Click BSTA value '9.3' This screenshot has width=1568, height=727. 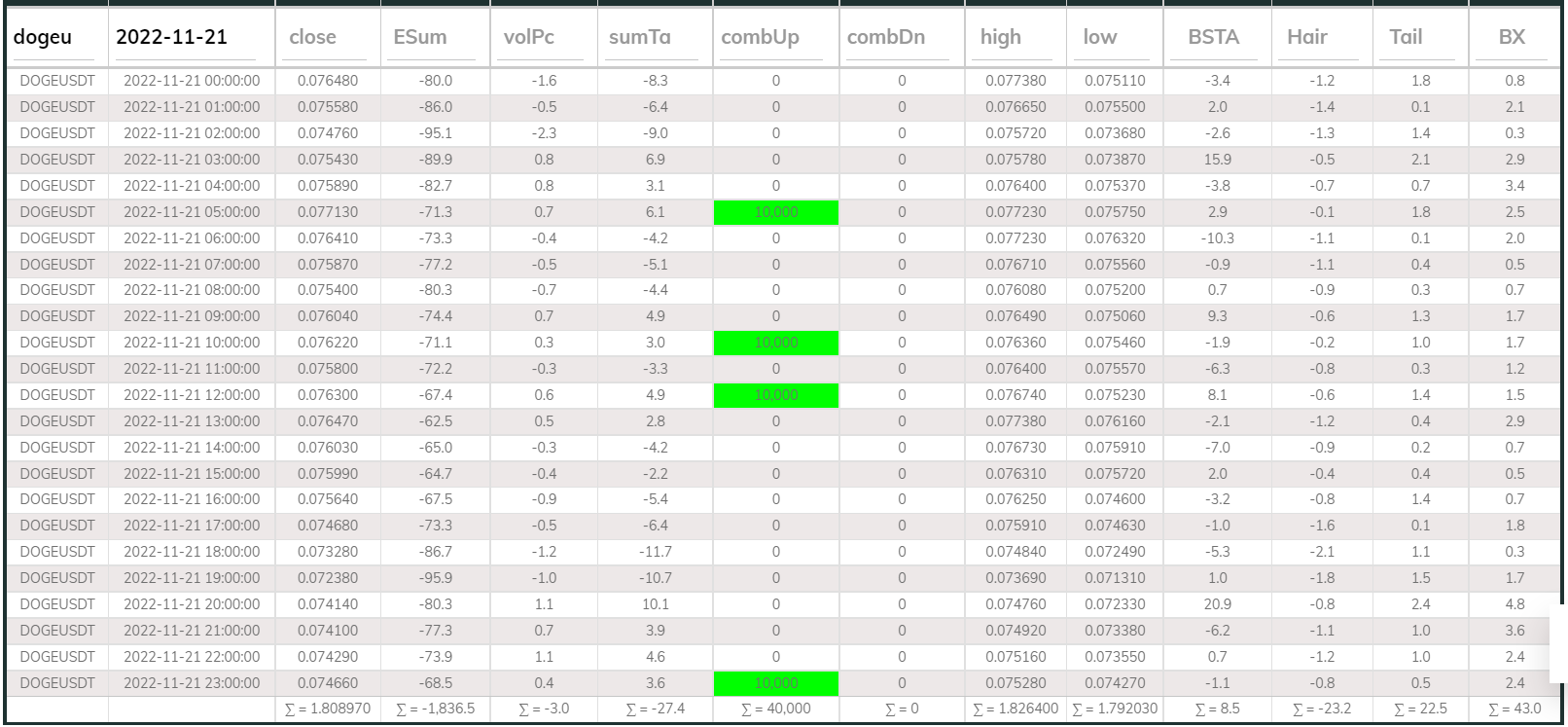click(x=1218, y=316)
